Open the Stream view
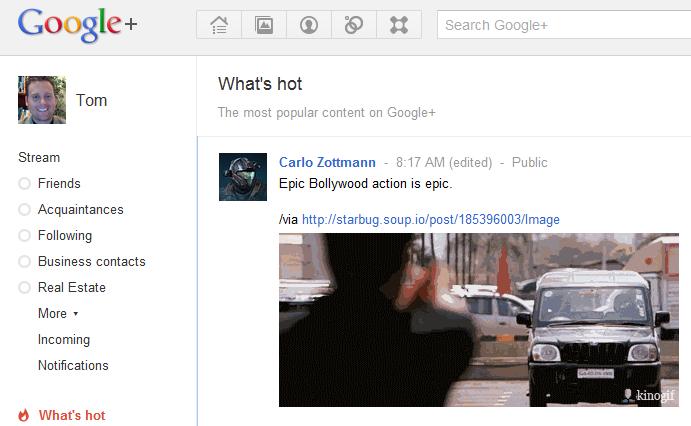Image resolution: width=691 pixels, height=426 pixels. (39, 157)
